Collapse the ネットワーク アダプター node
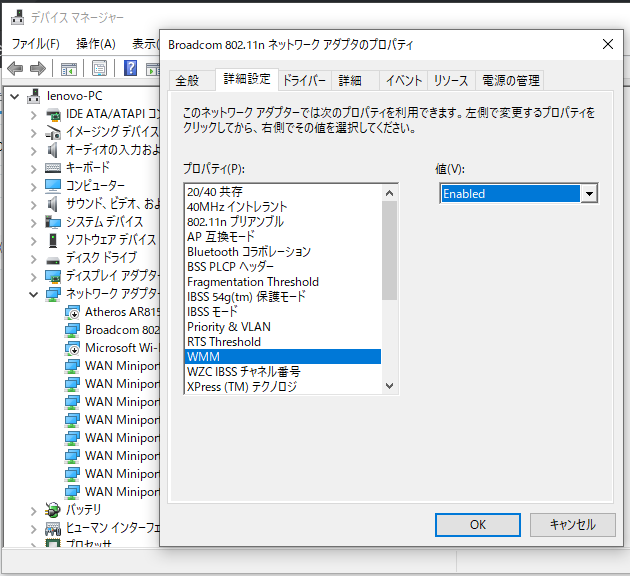This screenshot has width=630, height=576. [x=34, y=294]
